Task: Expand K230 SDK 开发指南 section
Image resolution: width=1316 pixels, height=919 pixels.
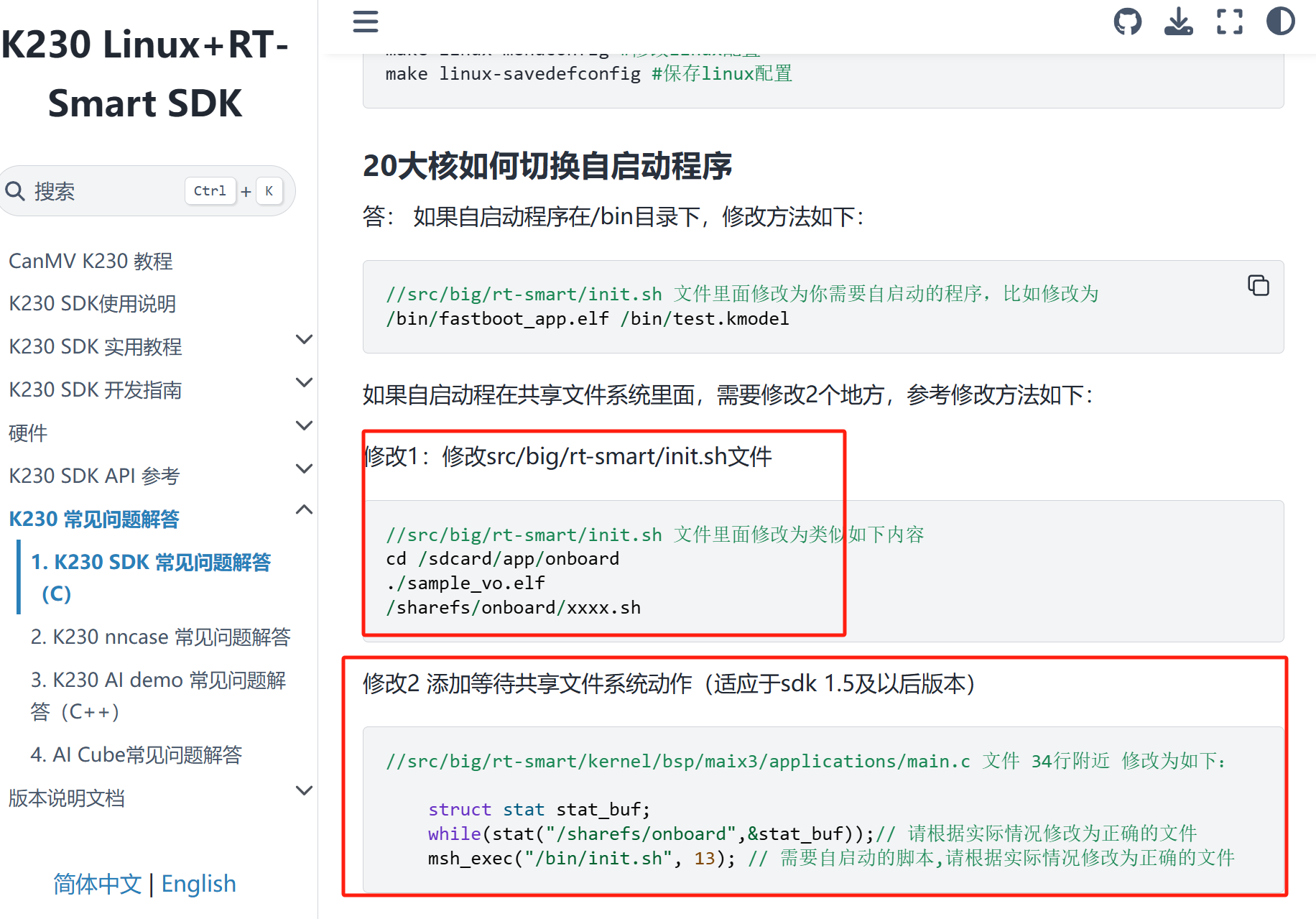Action: 305,383
